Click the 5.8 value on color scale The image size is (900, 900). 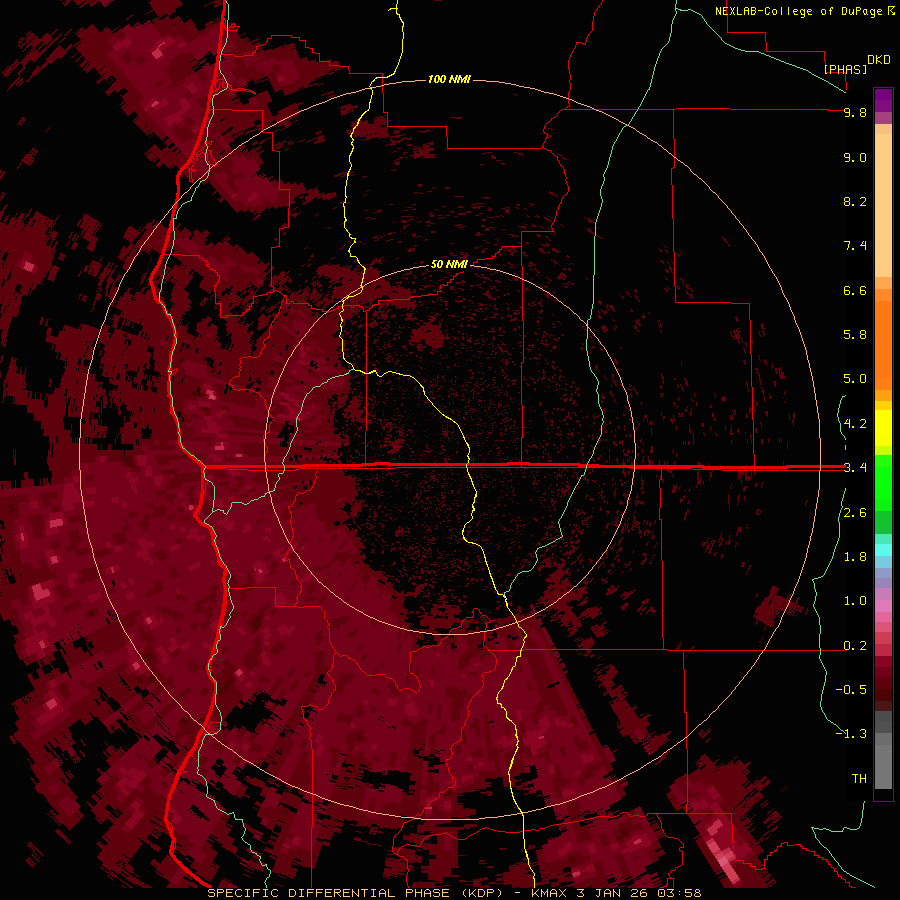pyautogui.click(x=855, y=335)
